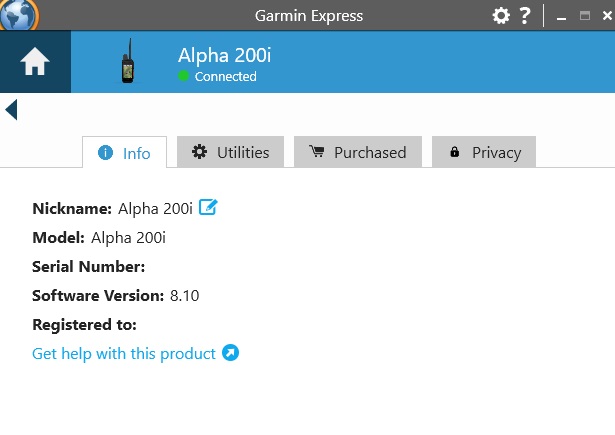The image size is (615, 435).
Task: Click the Garmin globe logo
Action: click(18, 14)
